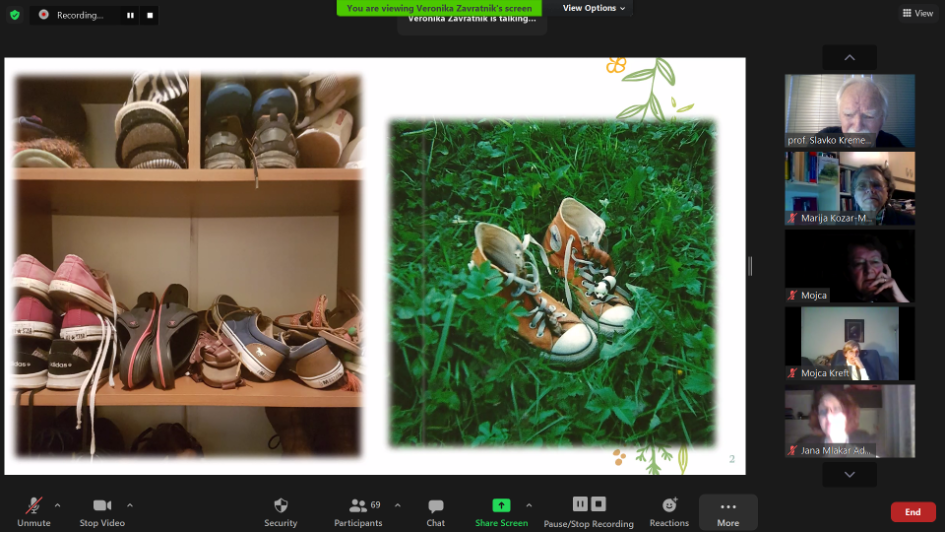This screenshot has width=945, height=533.
Task: Select prof. Slavko's video thumbnail
Action: (x=849, y=111)
